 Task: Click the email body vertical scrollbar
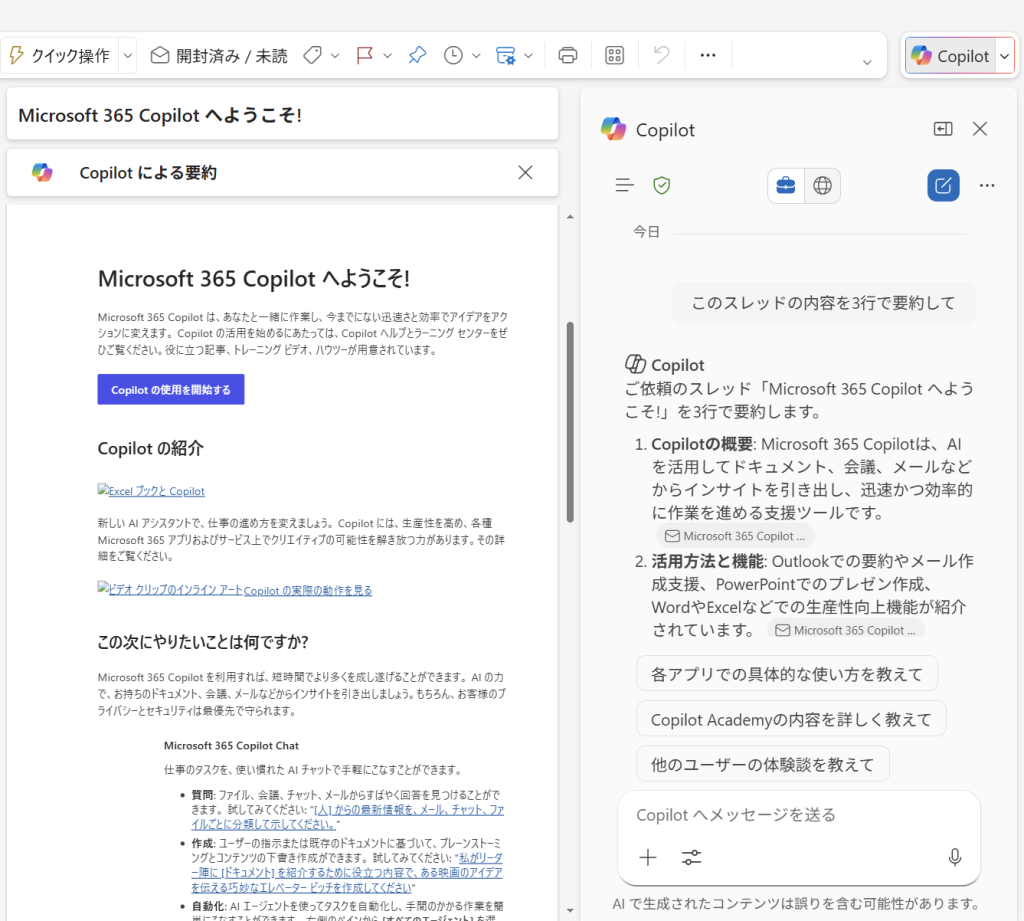coord(570,420)
